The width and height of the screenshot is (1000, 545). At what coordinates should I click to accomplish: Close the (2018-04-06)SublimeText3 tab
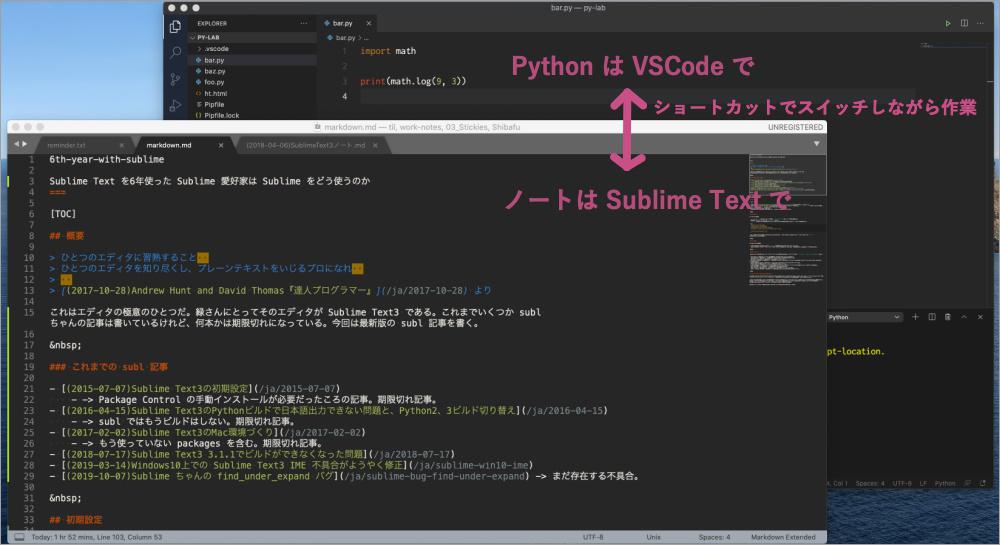pos(375,145)
